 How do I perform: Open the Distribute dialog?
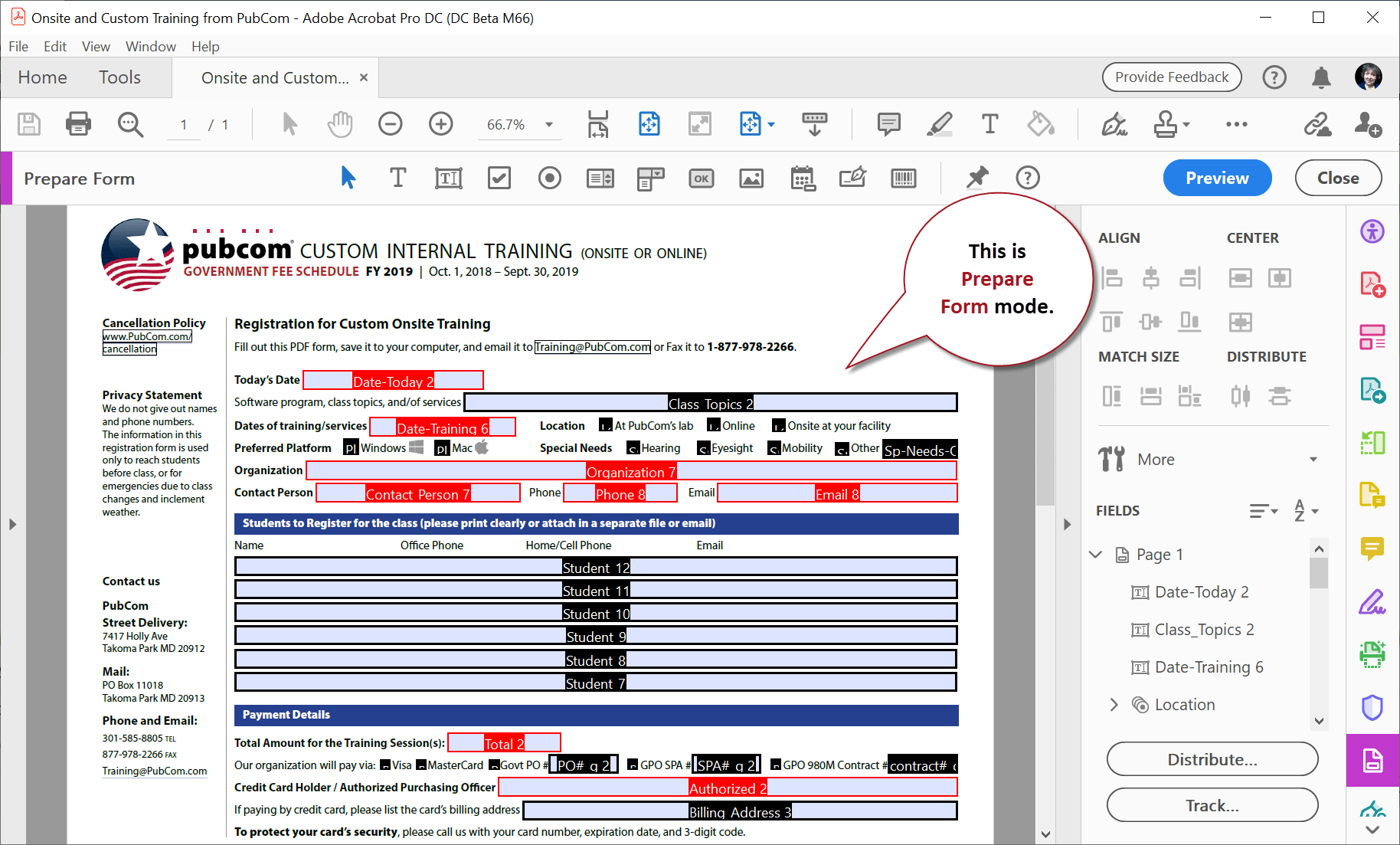tap(1212, 758)
